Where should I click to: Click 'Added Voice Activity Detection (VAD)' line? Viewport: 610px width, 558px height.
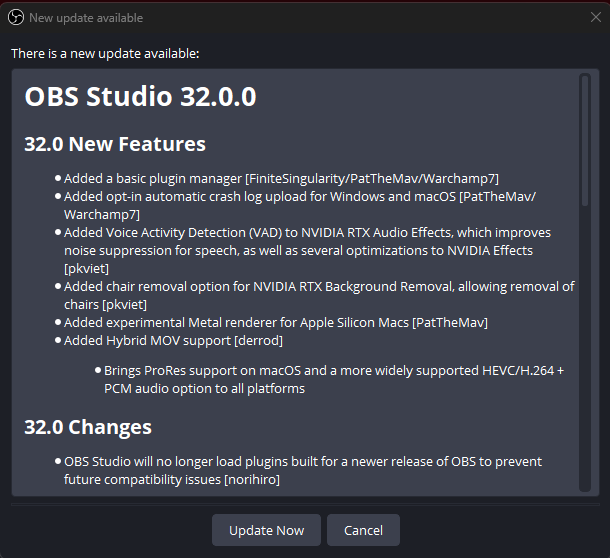coord(307,250)
